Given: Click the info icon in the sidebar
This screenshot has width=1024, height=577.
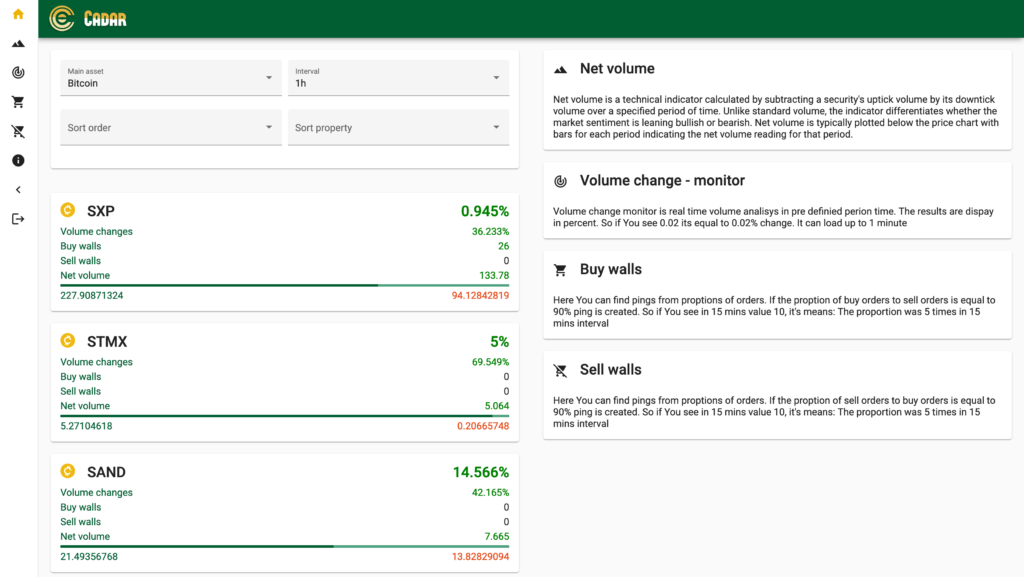Looking at the screenshot, I should [x=17, y=160].
